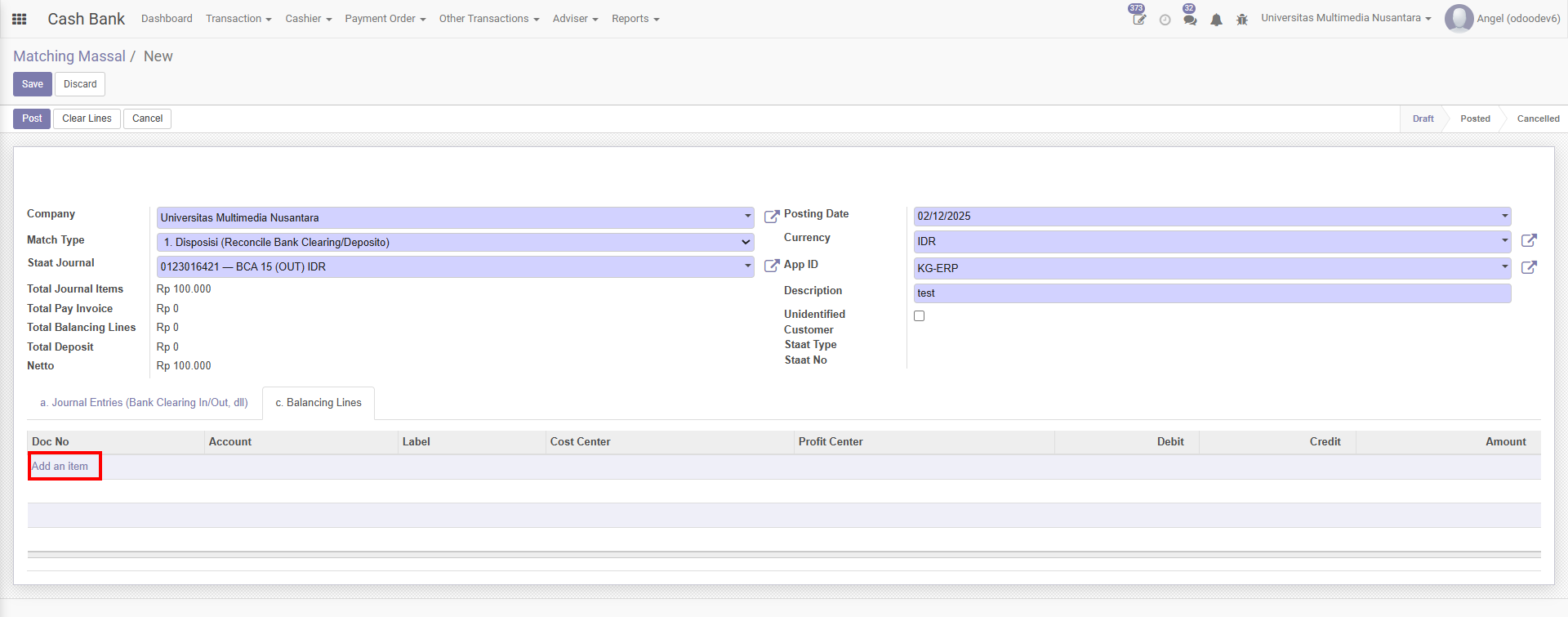Viewport: 1568px width, 617px height.
Task: Click the Post button
Action: (x=32, y=118)
